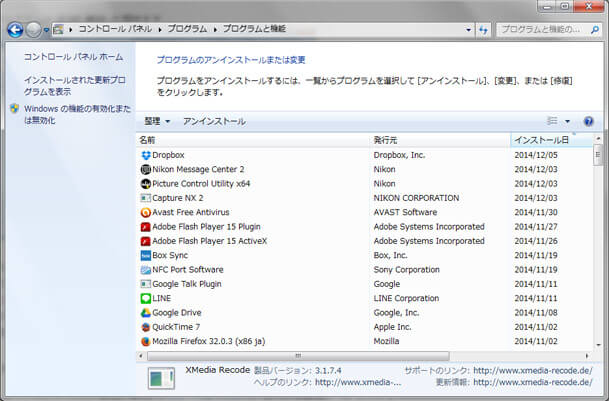Open help with the blue question icon
The height and width of the screenshot is (401, 609).
588,121
